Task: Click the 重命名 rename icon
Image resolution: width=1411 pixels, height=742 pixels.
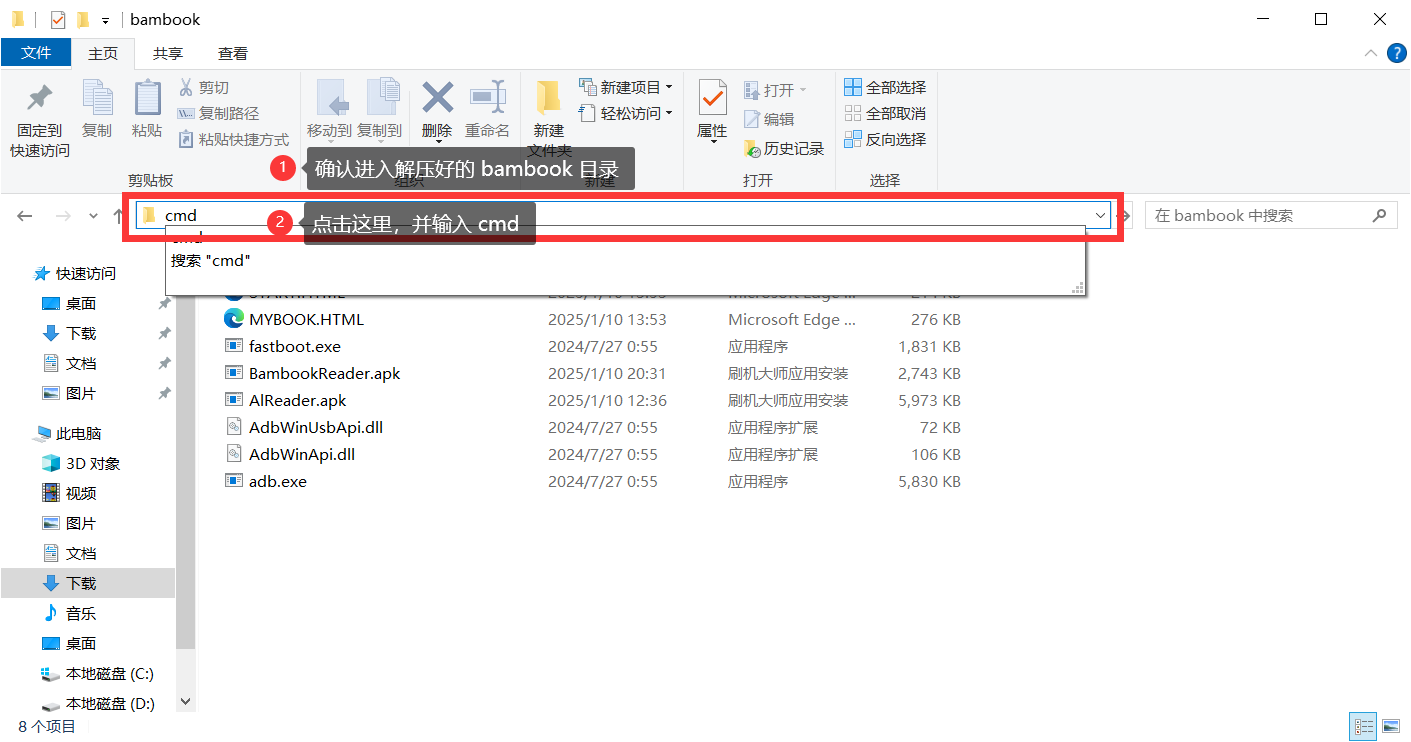Action: [x=488, y=98]
